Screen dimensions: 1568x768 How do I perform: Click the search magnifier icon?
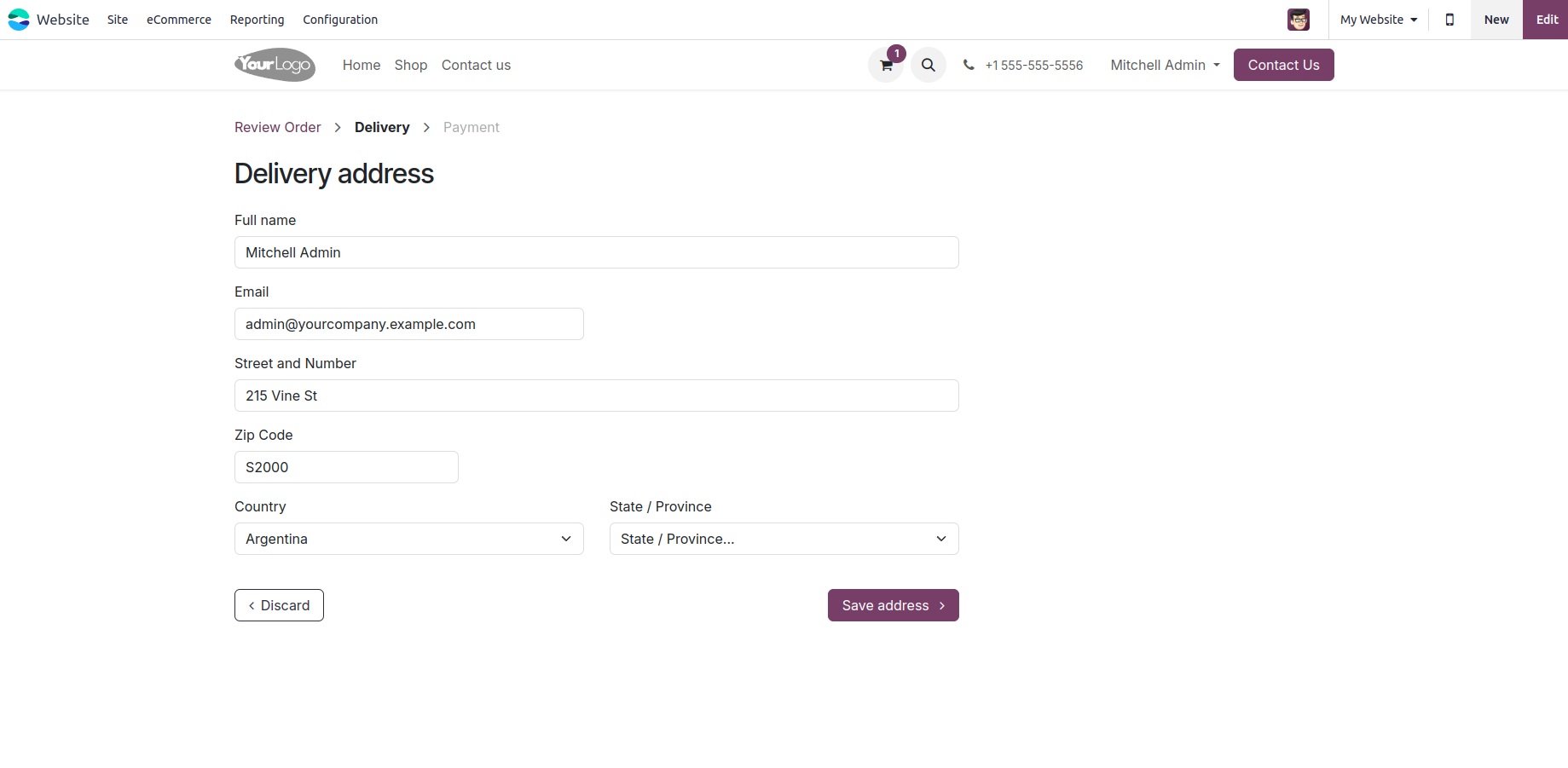pos(929,65)
